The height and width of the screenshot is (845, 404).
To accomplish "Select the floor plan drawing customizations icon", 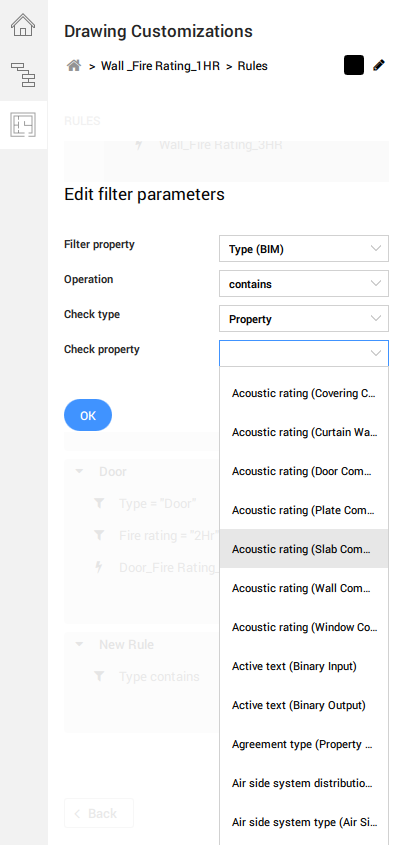I will click(23, 125).
